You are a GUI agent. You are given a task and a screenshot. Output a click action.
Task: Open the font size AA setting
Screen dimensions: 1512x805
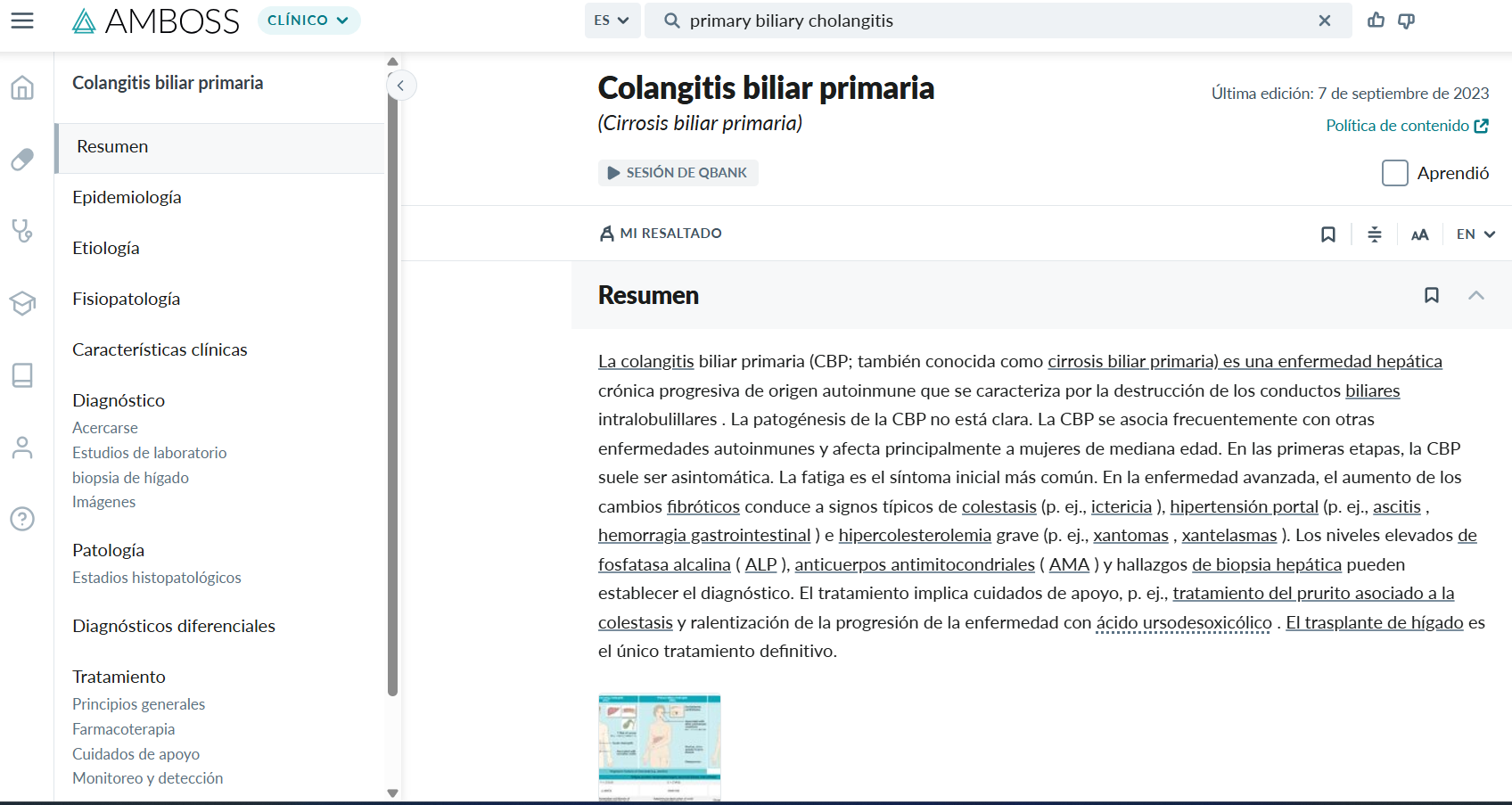(1419, 234)
